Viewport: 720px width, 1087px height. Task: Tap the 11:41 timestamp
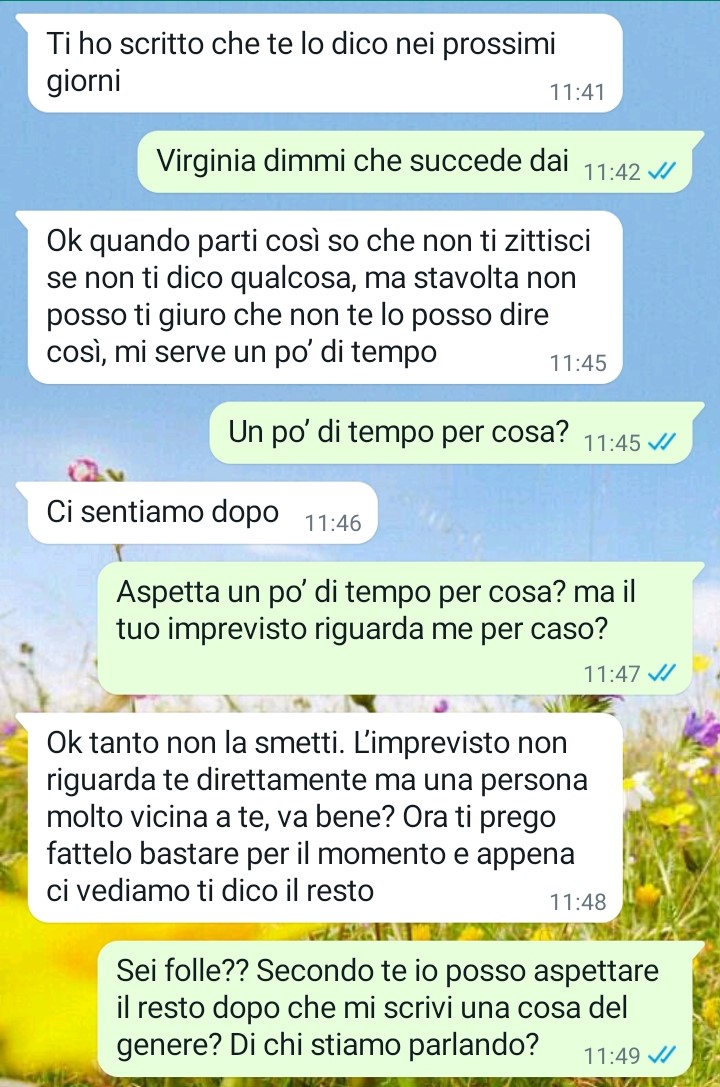coord(577,92)
